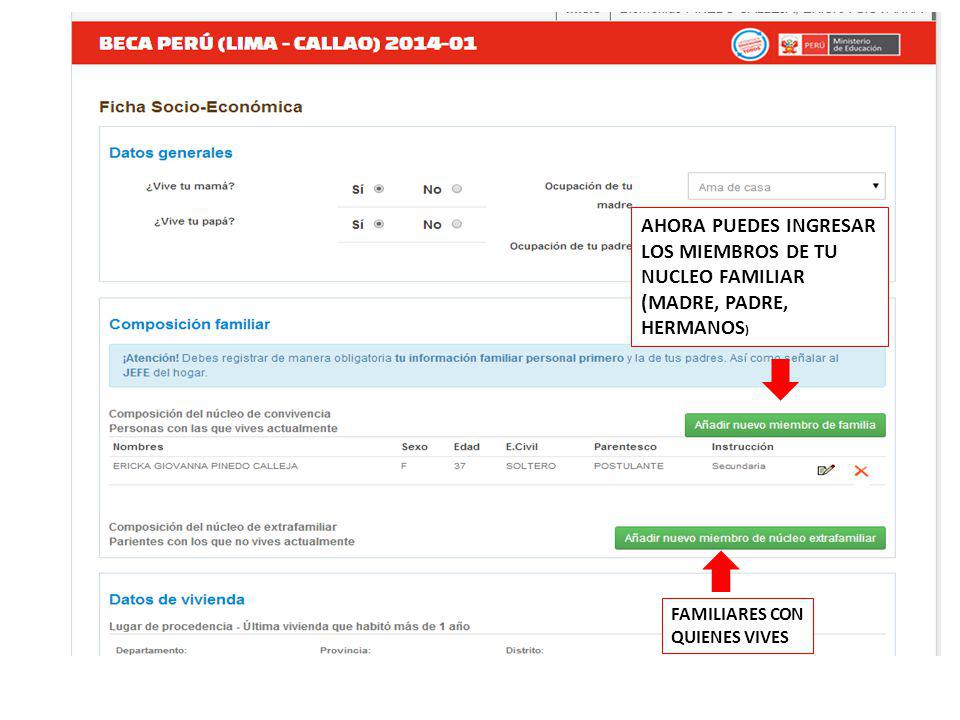Click the edit pencil icon for Ericka's row
960x720 pixels.
826,470
